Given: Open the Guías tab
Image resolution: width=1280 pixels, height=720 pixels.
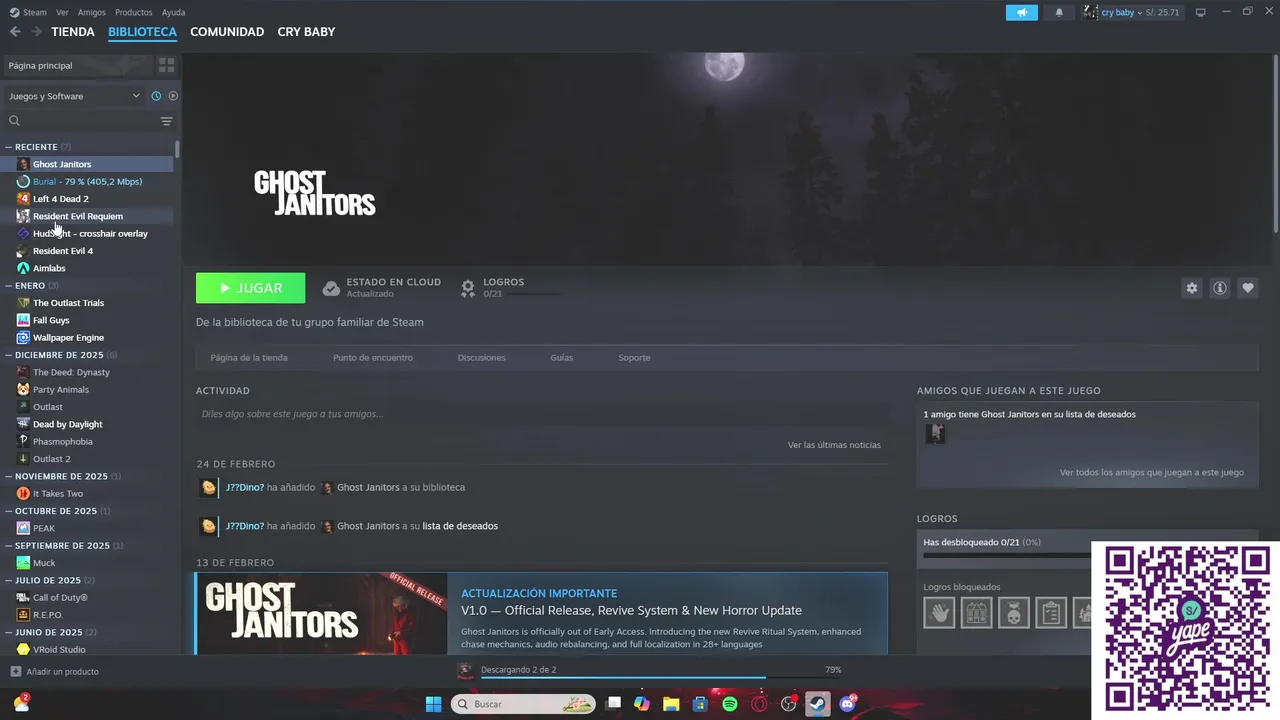Looking at the screenshot, I should (562, 358).
